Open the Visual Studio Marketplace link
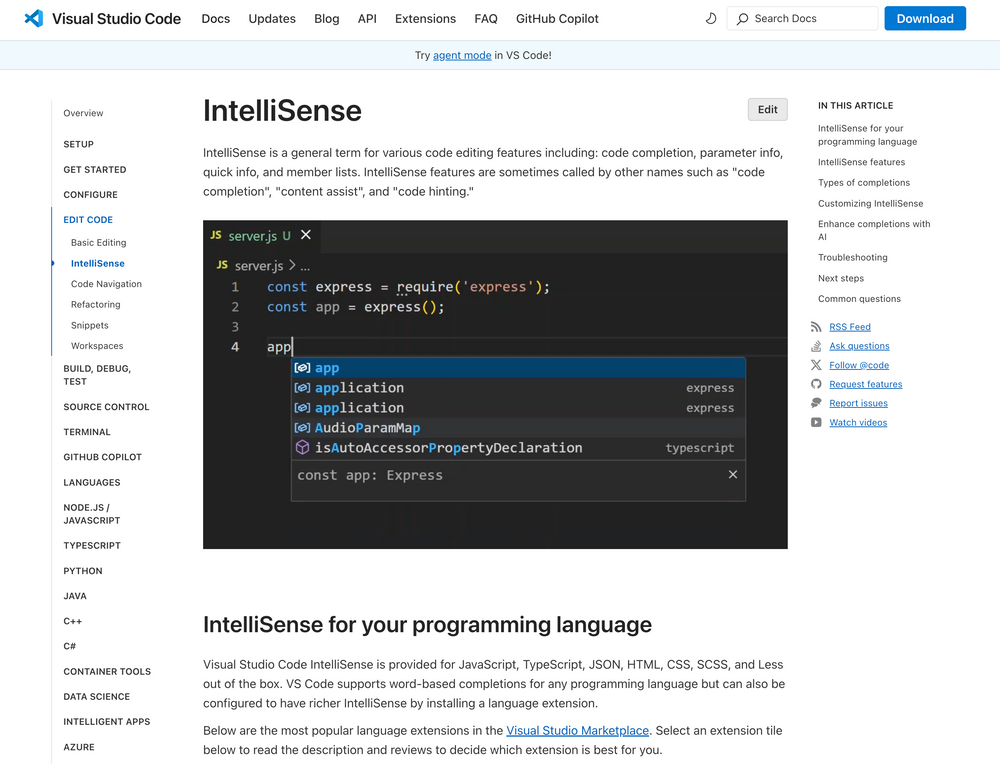1000x764 pixels. click(x=577, y=731)
